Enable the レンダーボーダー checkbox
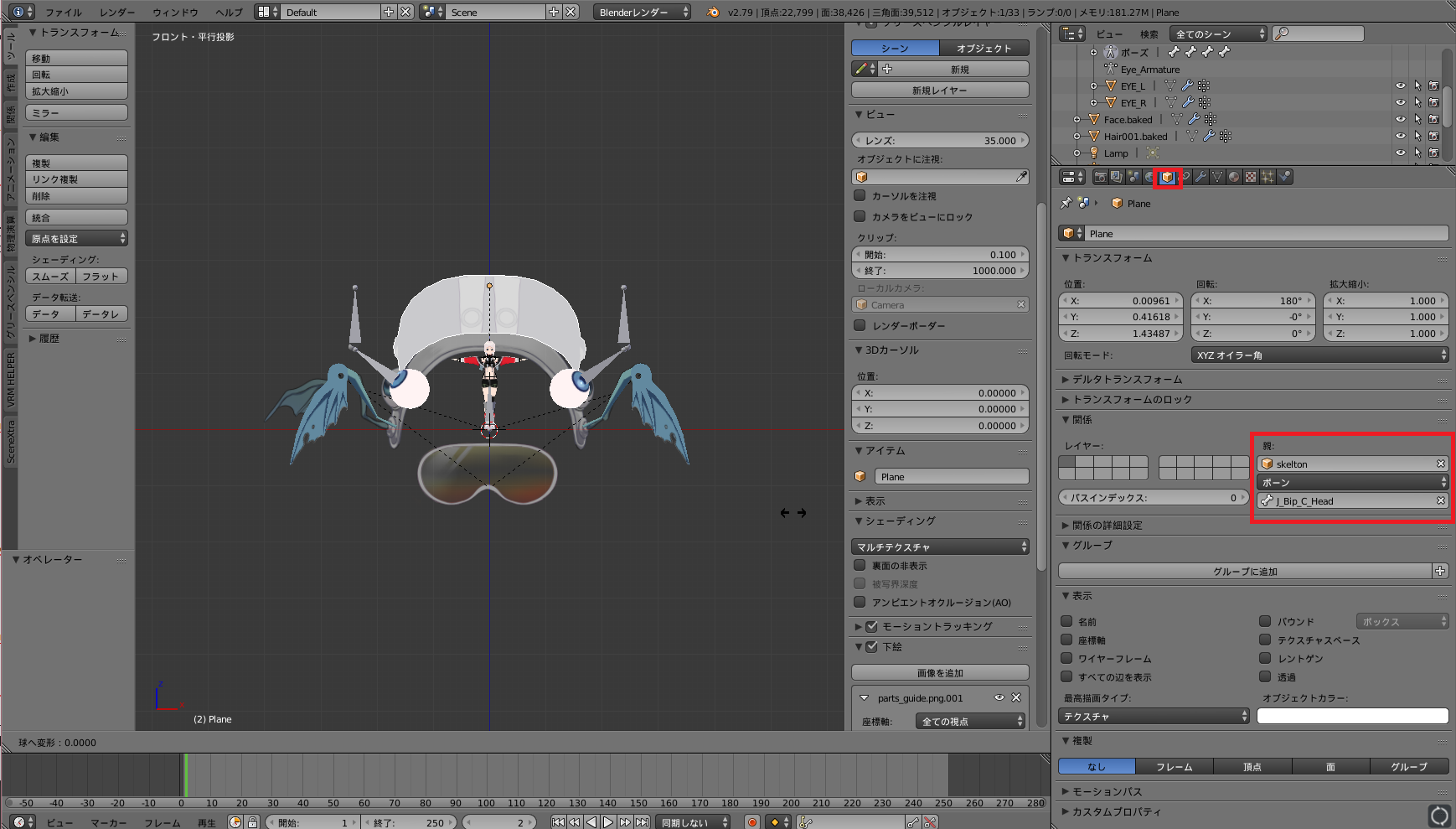The image size is (1456, 829). [860, 325]
